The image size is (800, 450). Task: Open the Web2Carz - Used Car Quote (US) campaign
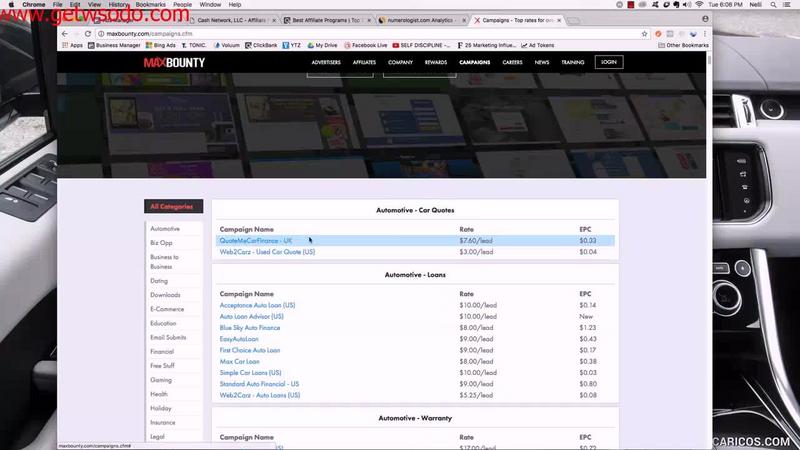point(267,252)
